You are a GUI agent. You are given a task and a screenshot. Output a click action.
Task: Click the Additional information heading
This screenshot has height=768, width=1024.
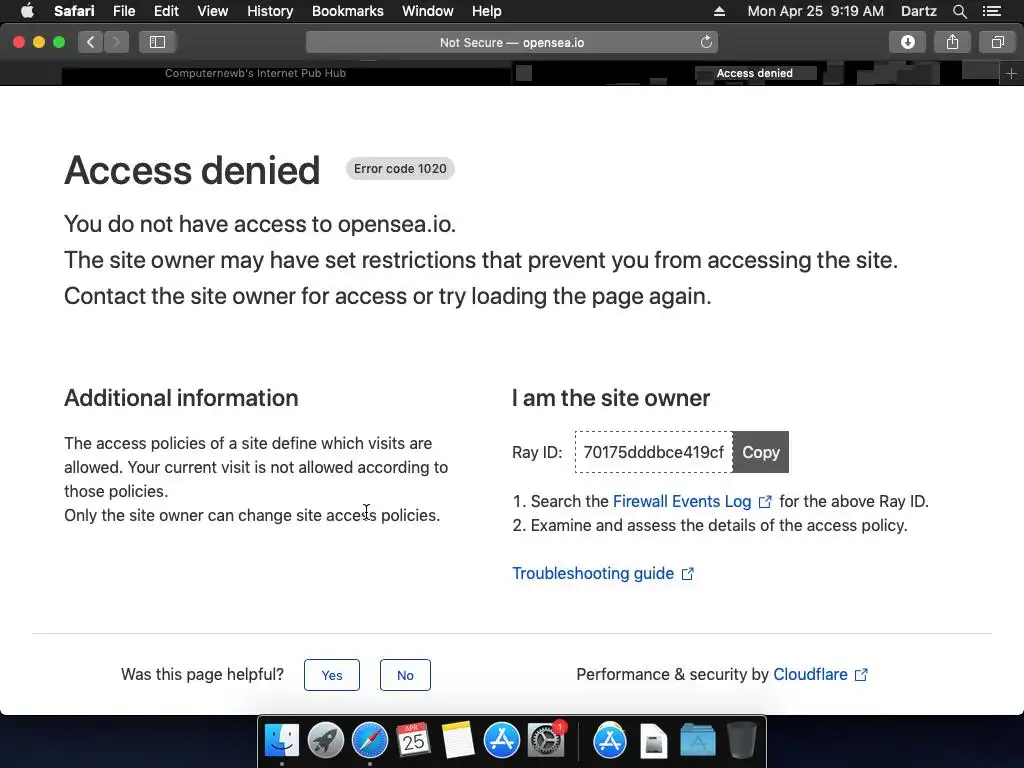pos(181,398)
